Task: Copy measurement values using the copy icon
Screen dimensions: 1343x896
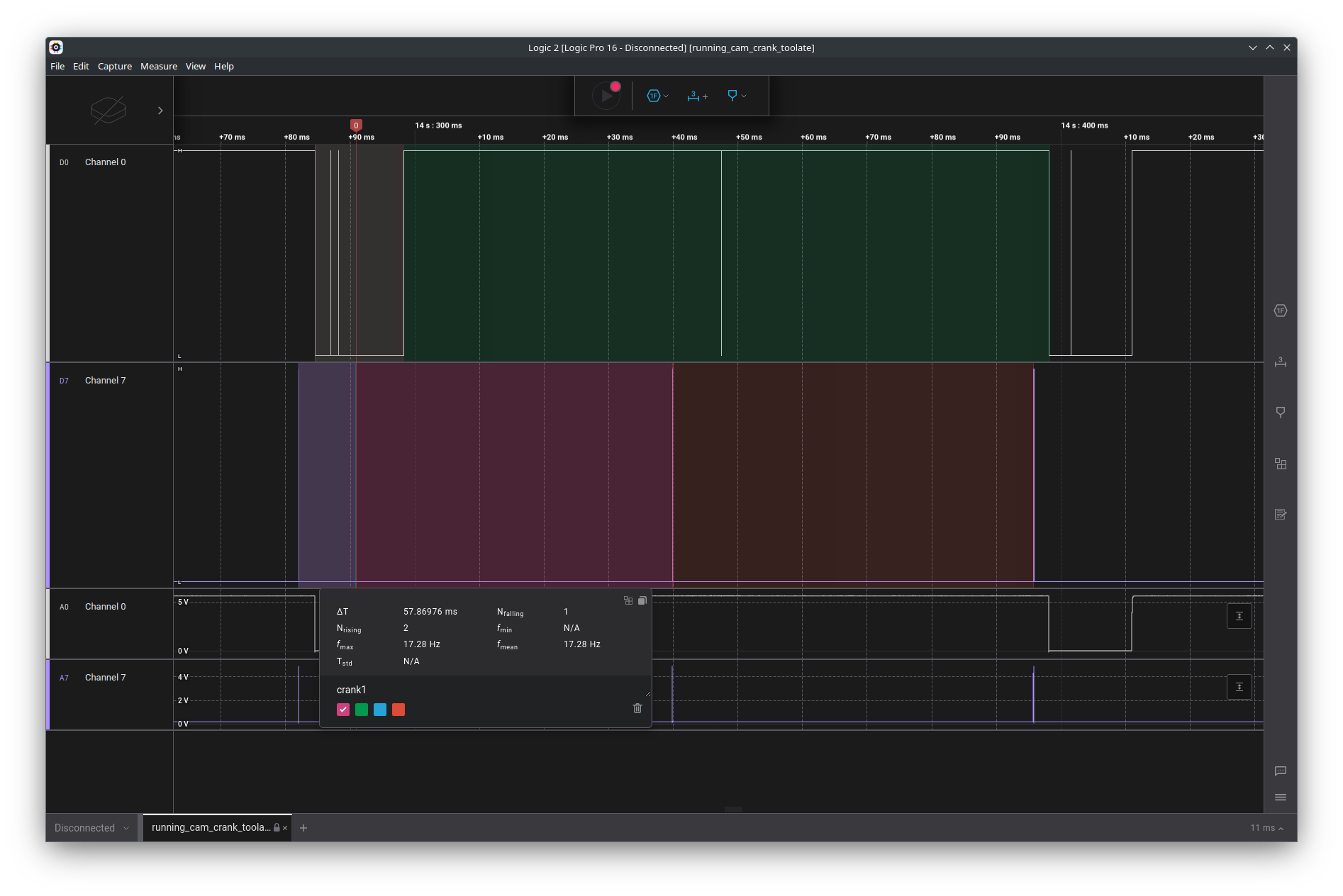Action: tap(642, 600)
